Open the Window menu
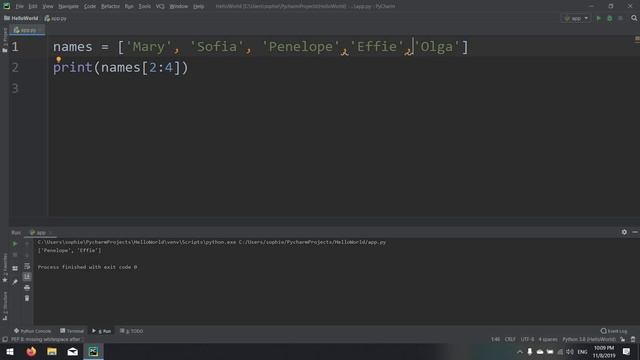 [178, 7]
